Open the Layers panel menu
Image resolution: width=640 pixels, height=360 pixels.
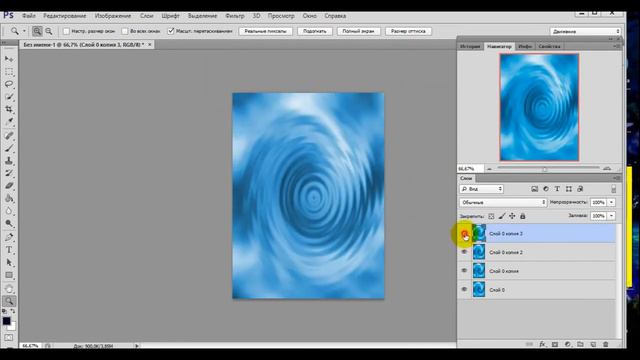[617, 178]
